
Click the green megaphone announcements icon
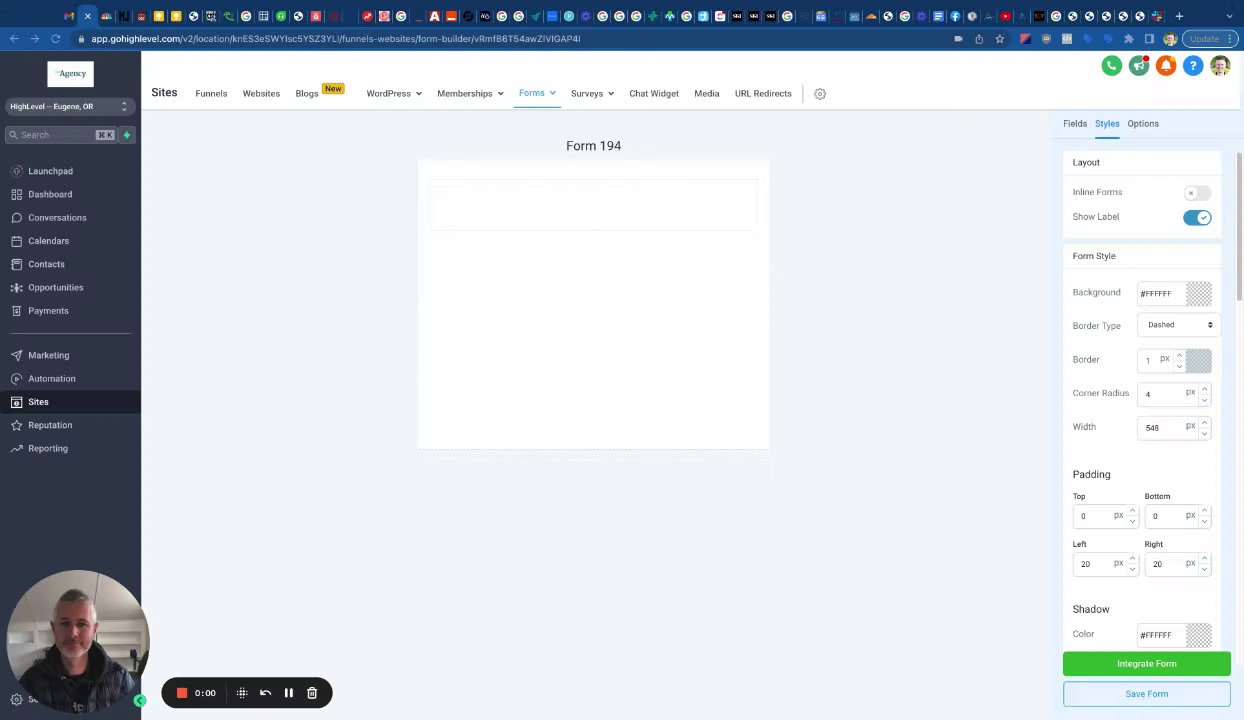[x=1138, y=66]
